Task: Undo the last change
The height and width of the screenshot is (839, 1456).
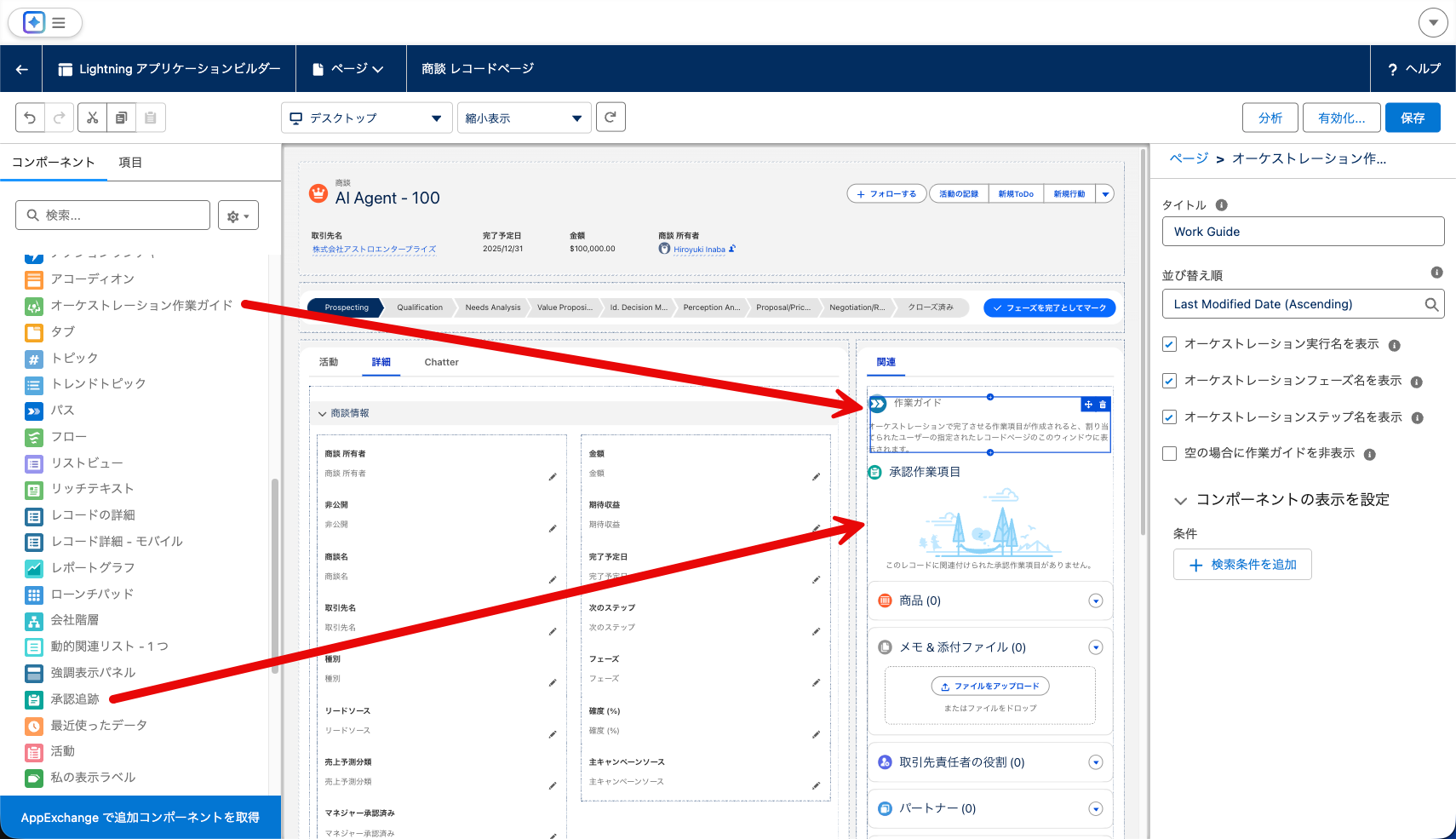Action: (x=30, y=118)
